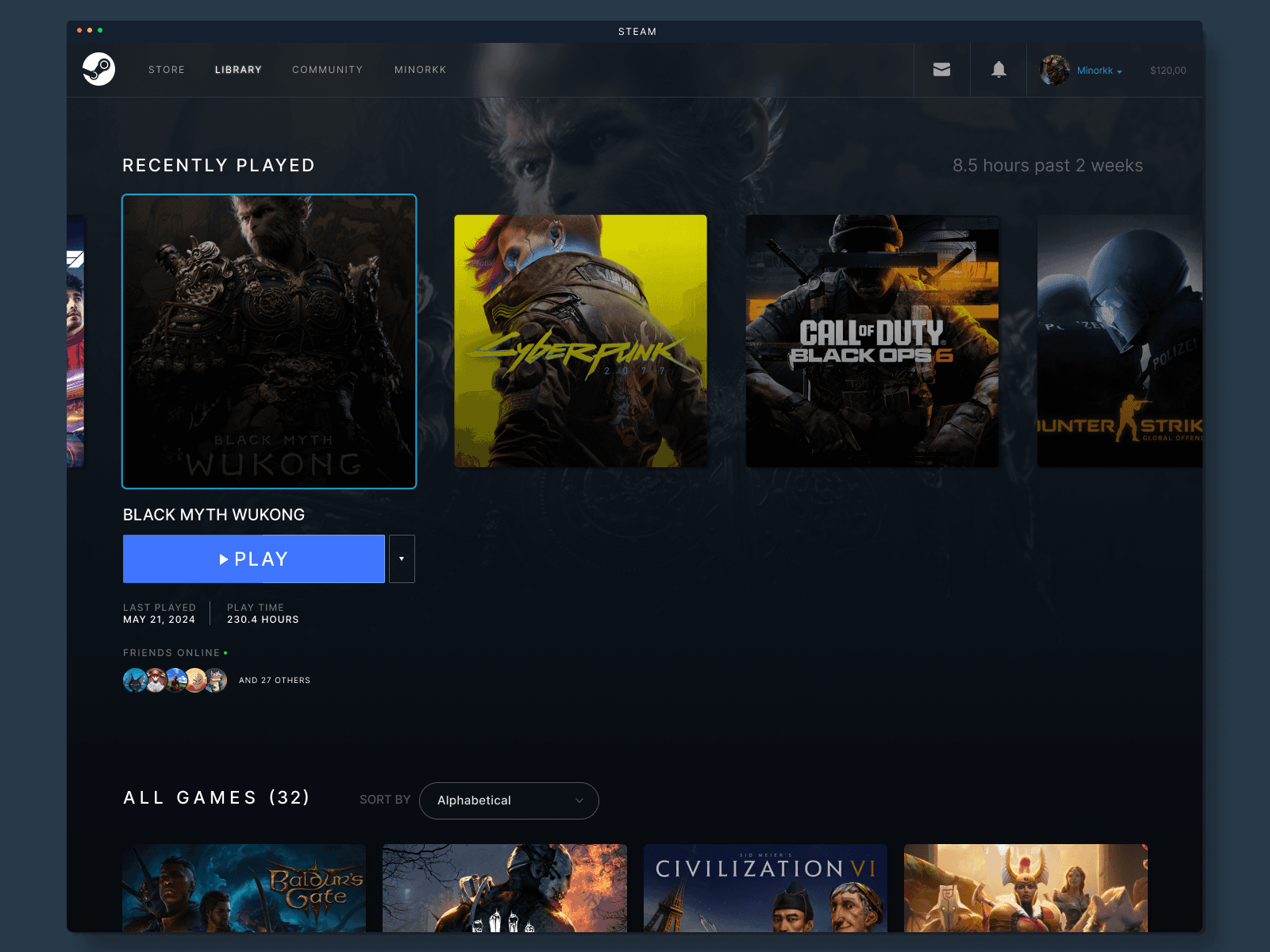
Task: Select the Call of Duty Black Ops 6 cover
Action: tap(872, 341)
